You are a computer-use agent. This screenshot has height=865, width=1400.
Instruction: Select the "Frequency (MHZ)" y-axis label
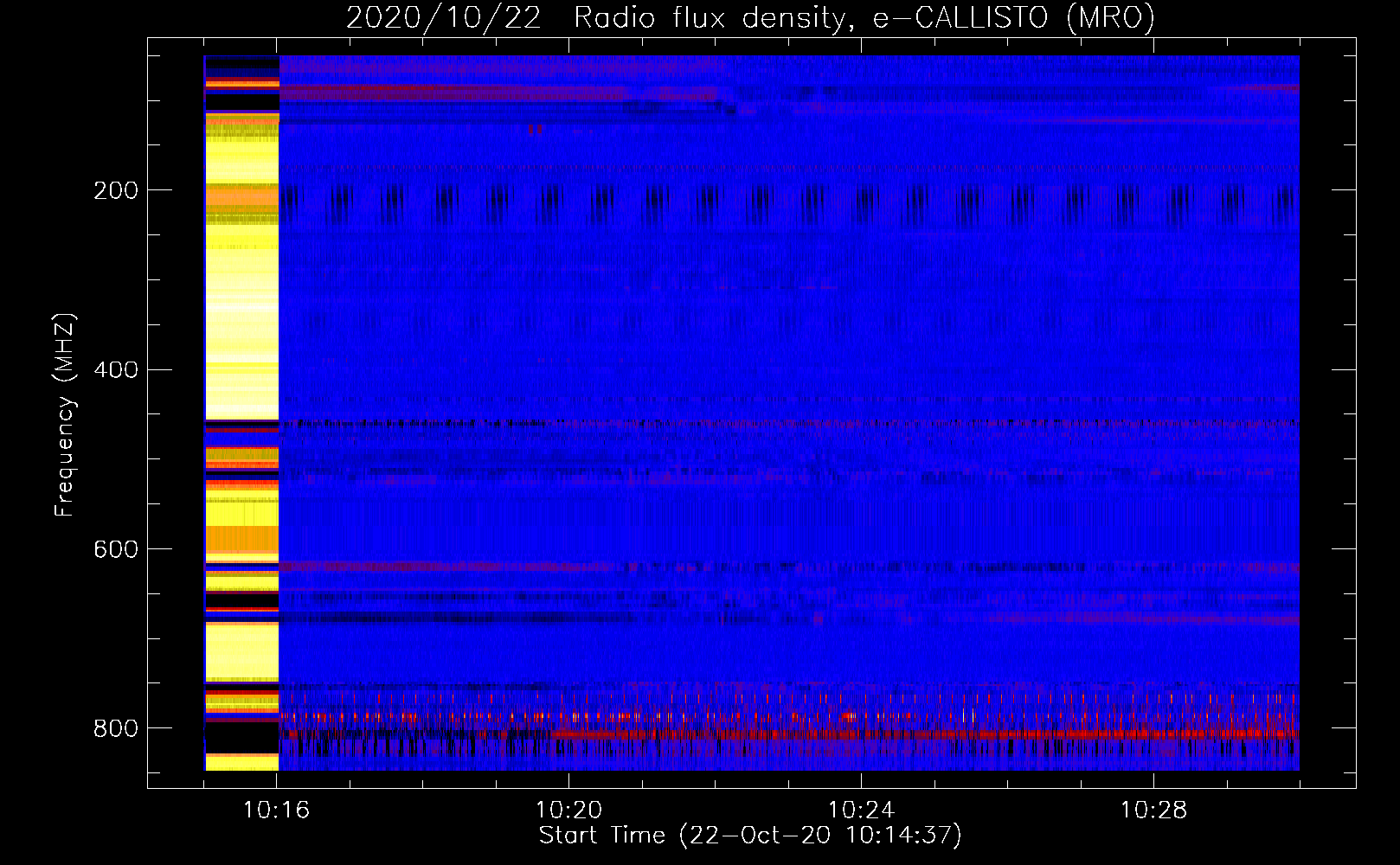(x=65, y=414)
